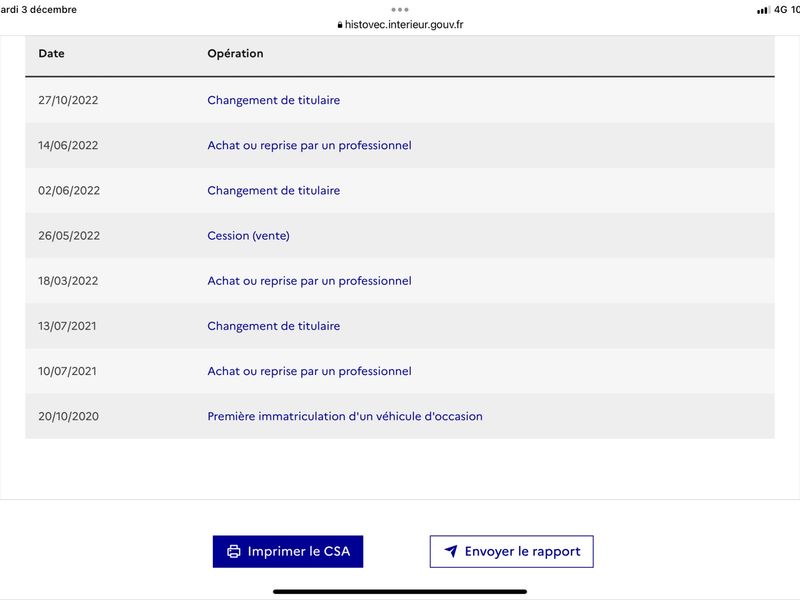
Task: Tap the home indicator bar at the bottom
Action: (x=400, y=592)
